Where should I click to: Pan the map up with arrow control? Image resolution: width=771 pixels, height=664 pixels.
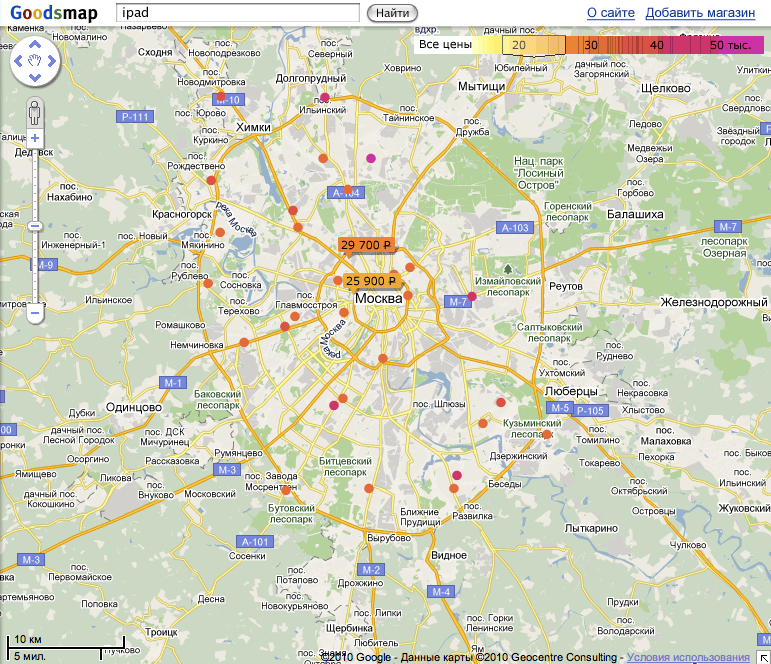(35, 45)
